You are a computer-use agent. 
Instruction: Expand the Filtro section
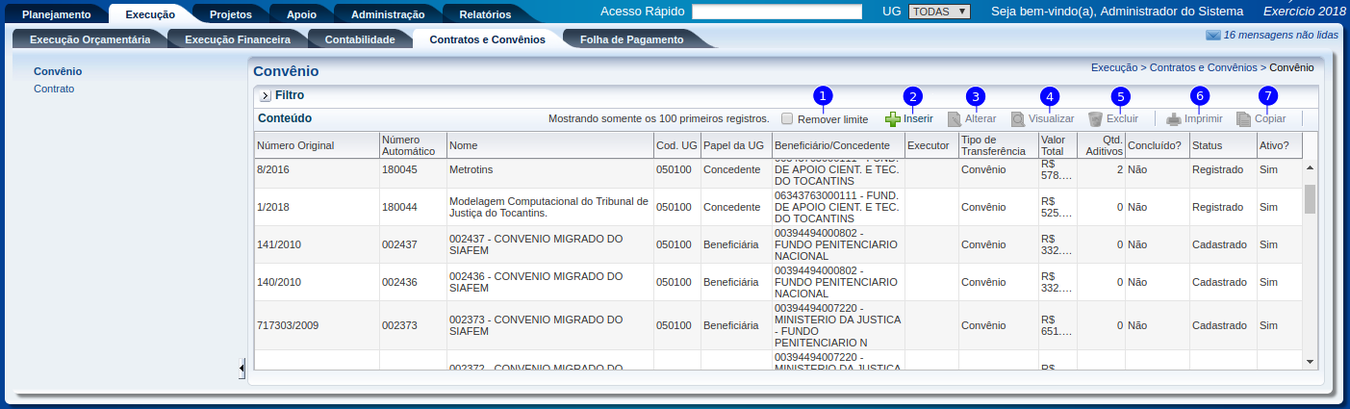coord(265,96)
